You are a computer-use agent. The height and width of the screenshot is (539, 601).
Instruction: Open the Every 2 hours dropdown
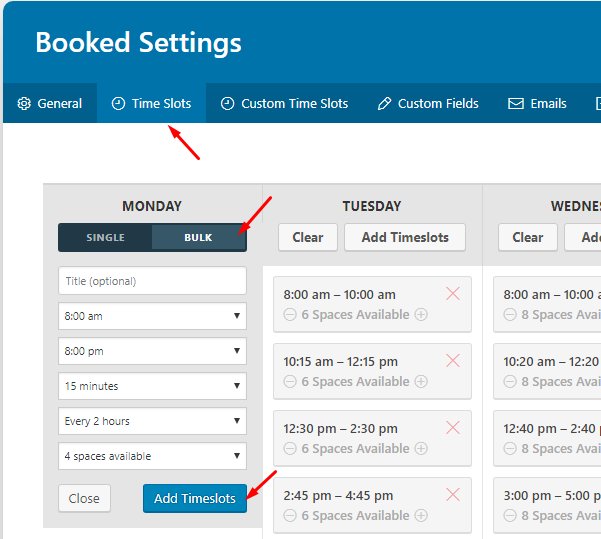pyautogui.click(x=152, y=421)
